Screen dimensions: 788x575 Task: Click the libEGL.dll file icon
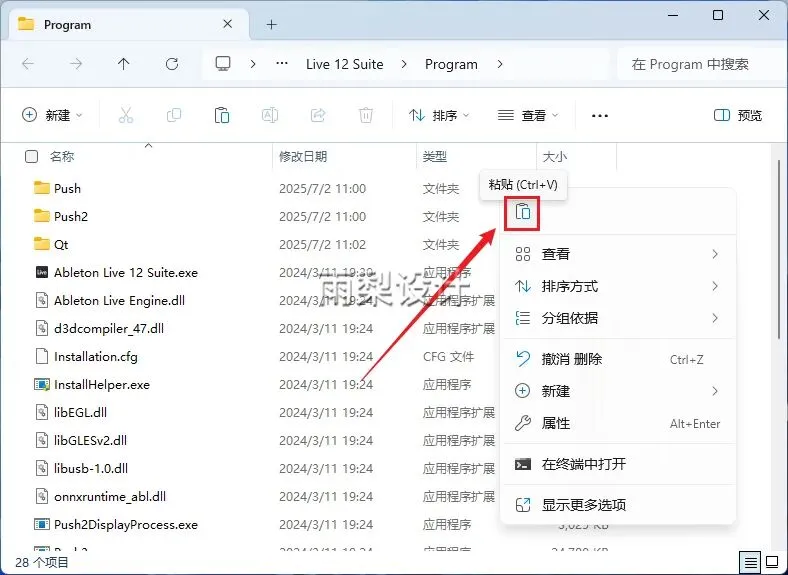coord(42,412)
